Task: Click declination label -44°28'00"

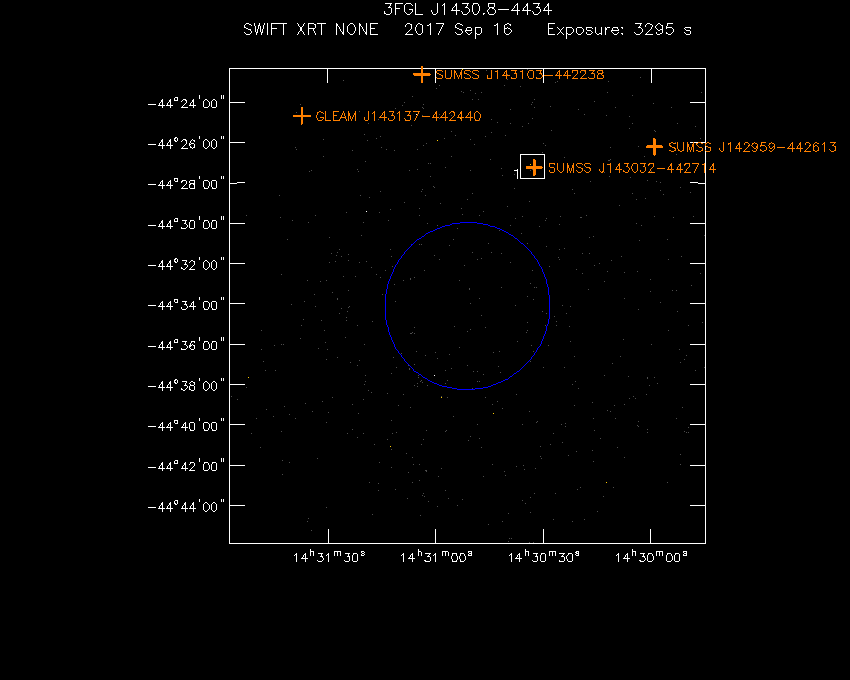Action: coord(186,184)
